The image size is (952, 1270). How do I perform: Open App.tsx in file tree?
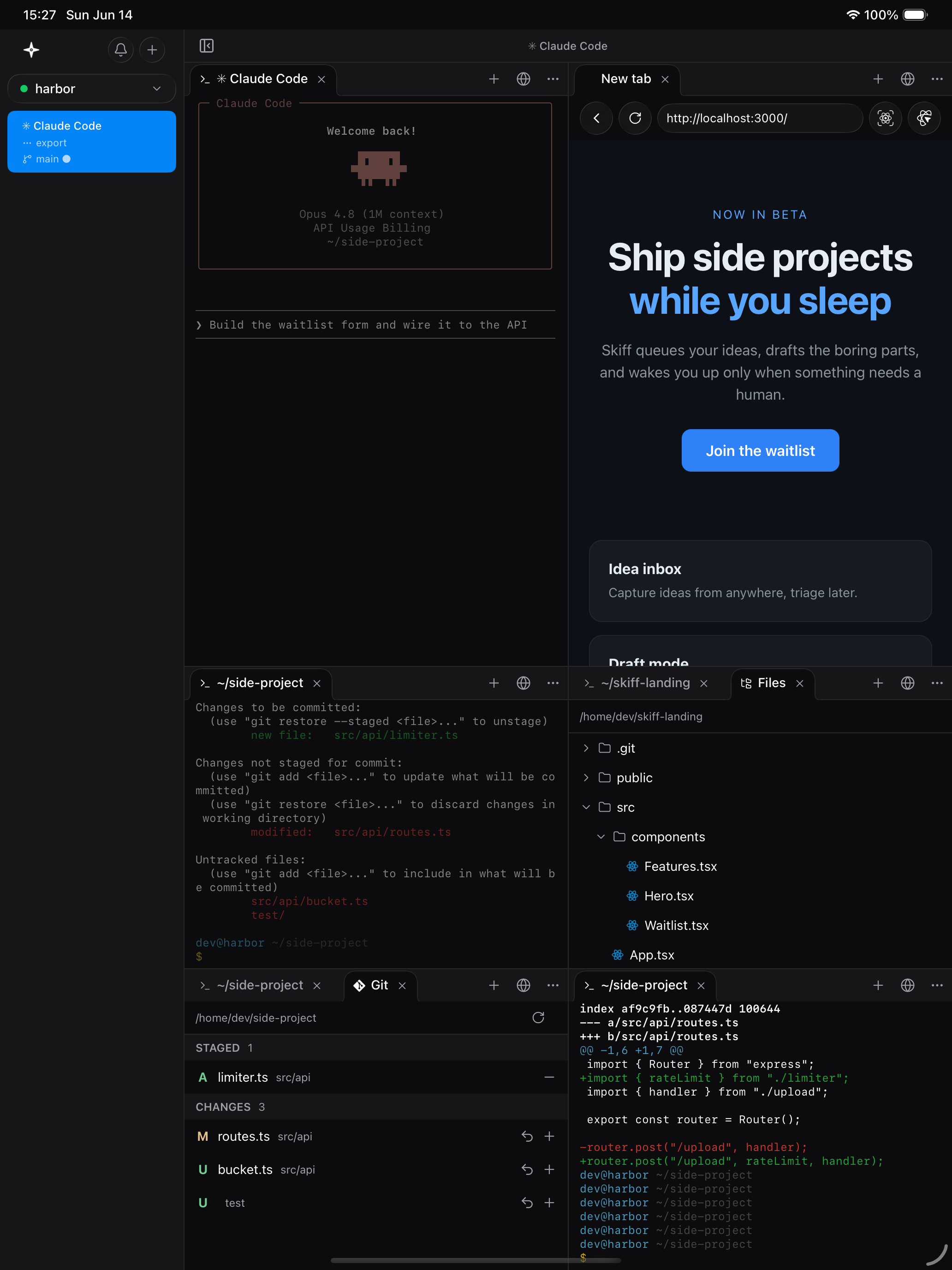pos(760,955)
